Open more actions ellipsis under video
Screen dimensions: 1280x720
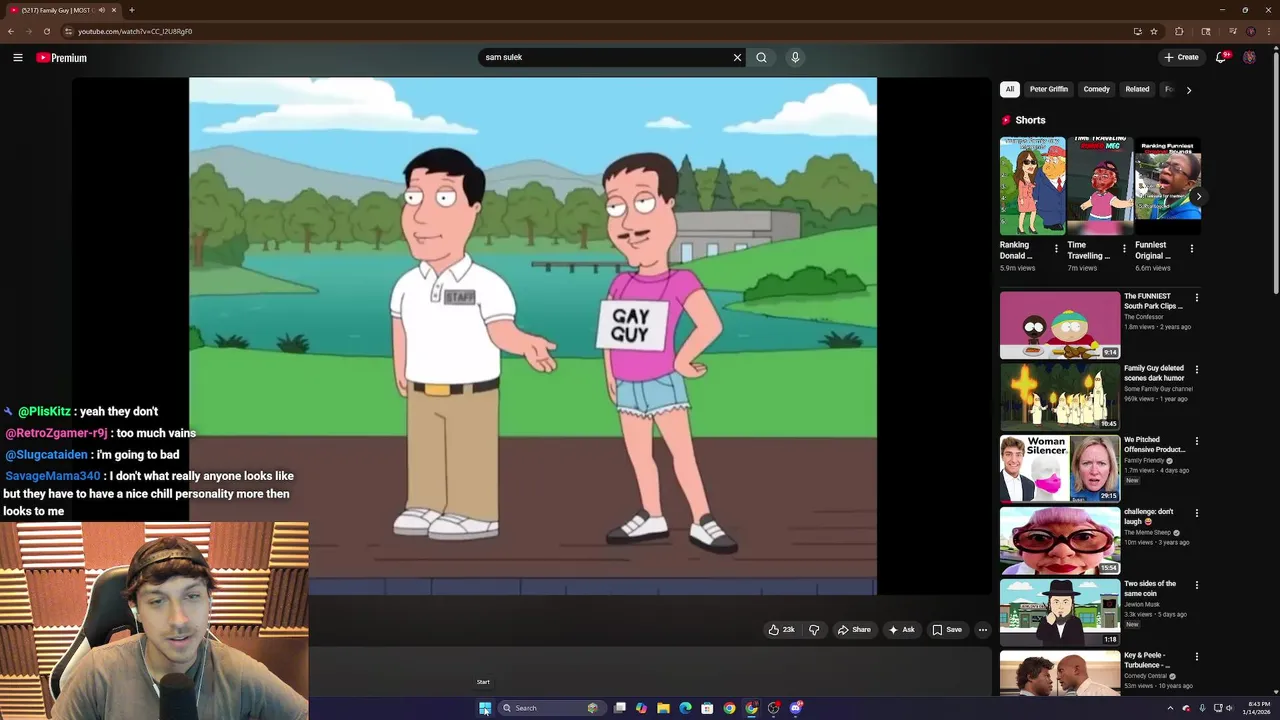[x=983, y=630]
